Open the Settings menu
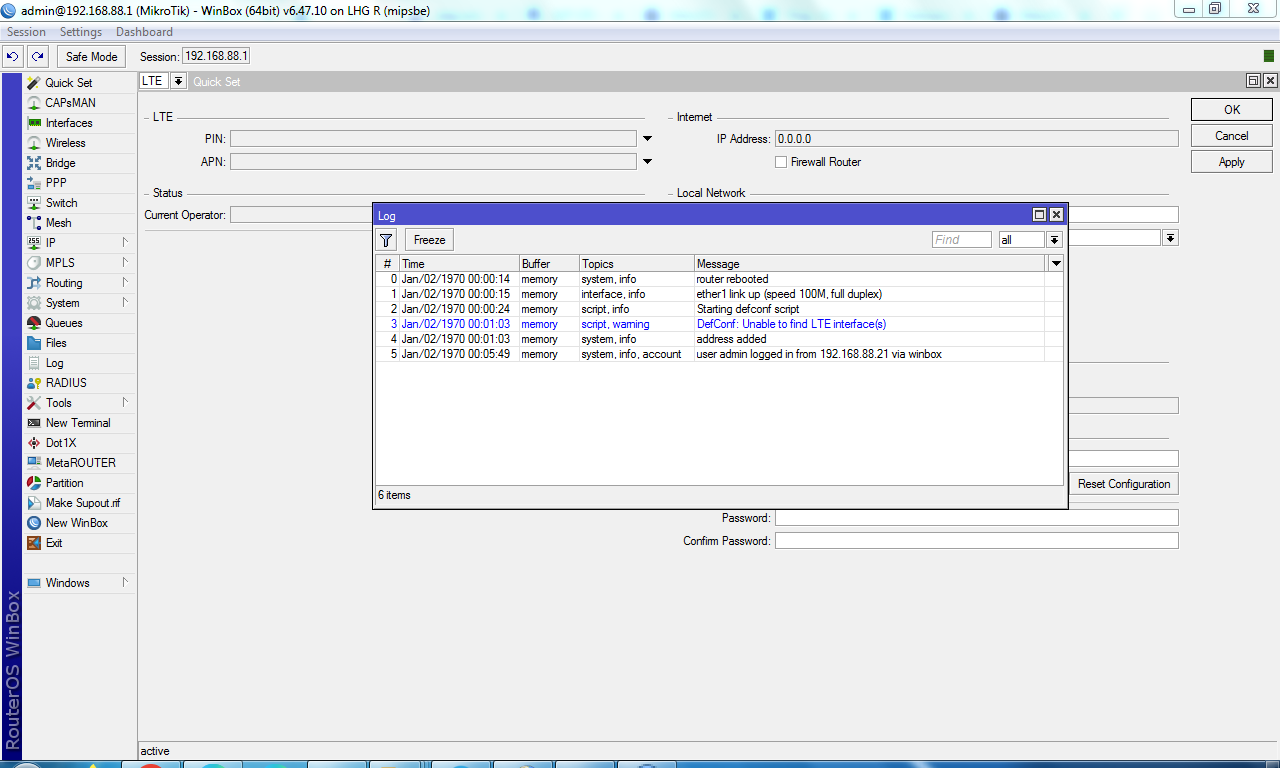The width and height of the screenshot is (1280, 768). click(x=81, y=32)
